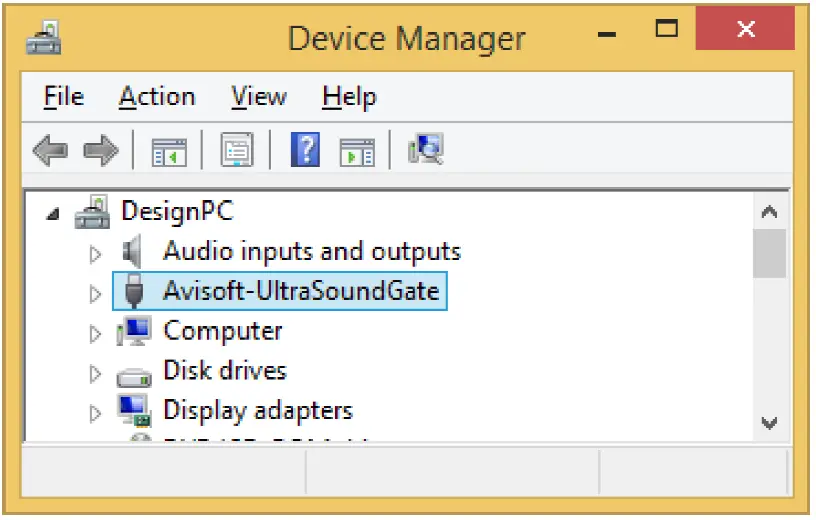Expand the Avisoft-UltraSoundGate node
This screenshot has width=816, height=520.
96,293
